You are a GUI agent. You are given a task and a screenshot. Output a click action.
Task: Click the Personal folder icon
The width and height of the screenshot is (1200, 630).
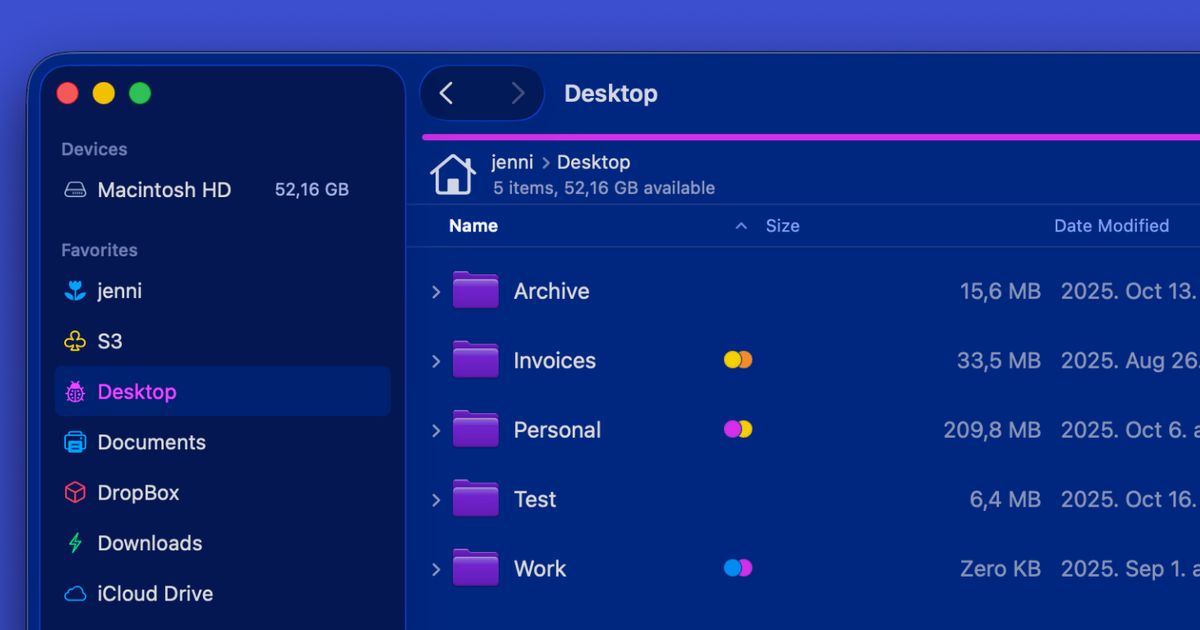tap(475, 429)
